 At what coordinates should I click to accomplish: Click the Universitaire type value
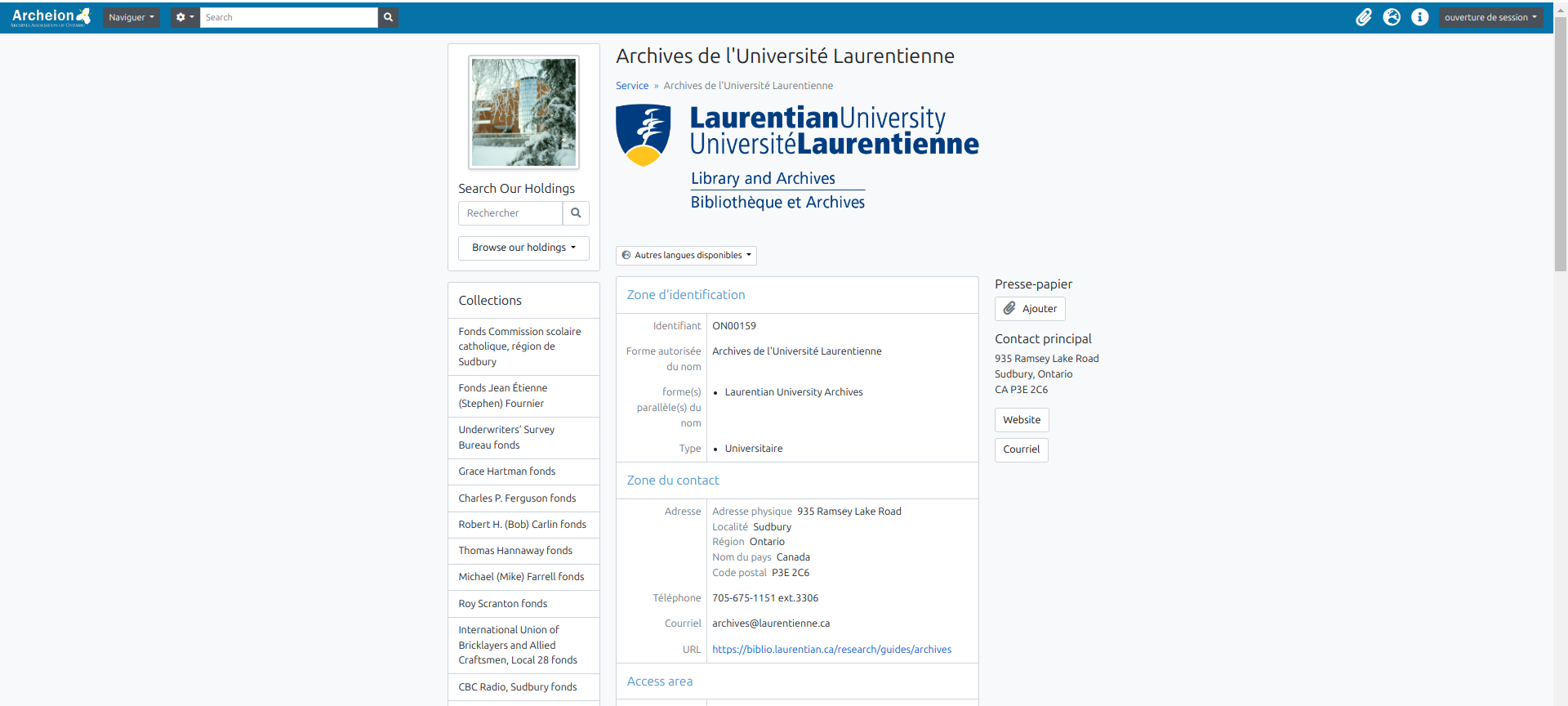[x=753, y=449]
